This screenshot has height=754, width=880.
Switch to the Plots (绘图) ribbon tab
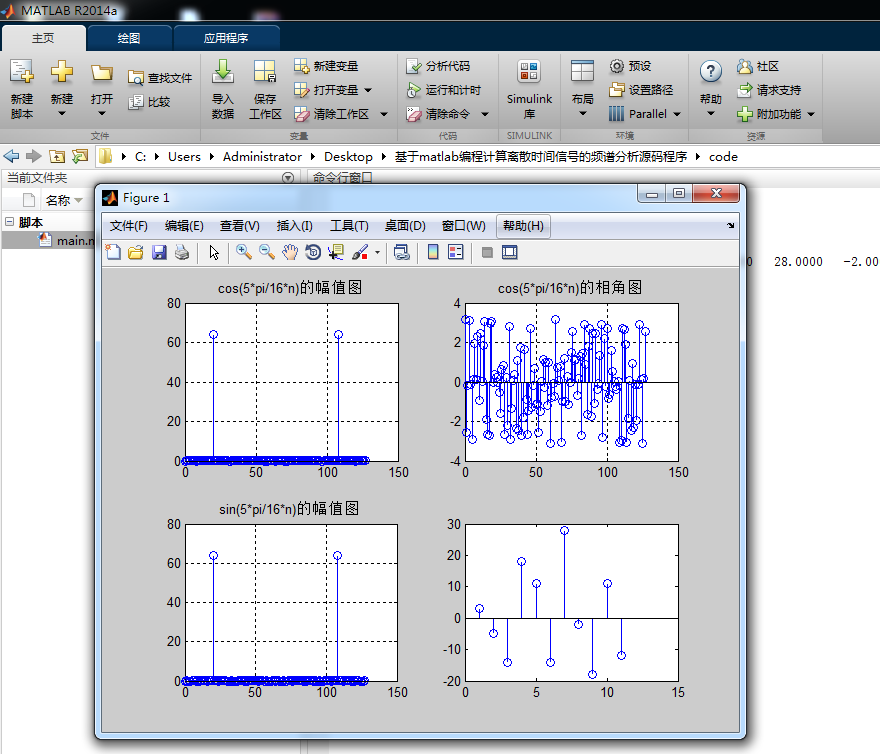129,38
